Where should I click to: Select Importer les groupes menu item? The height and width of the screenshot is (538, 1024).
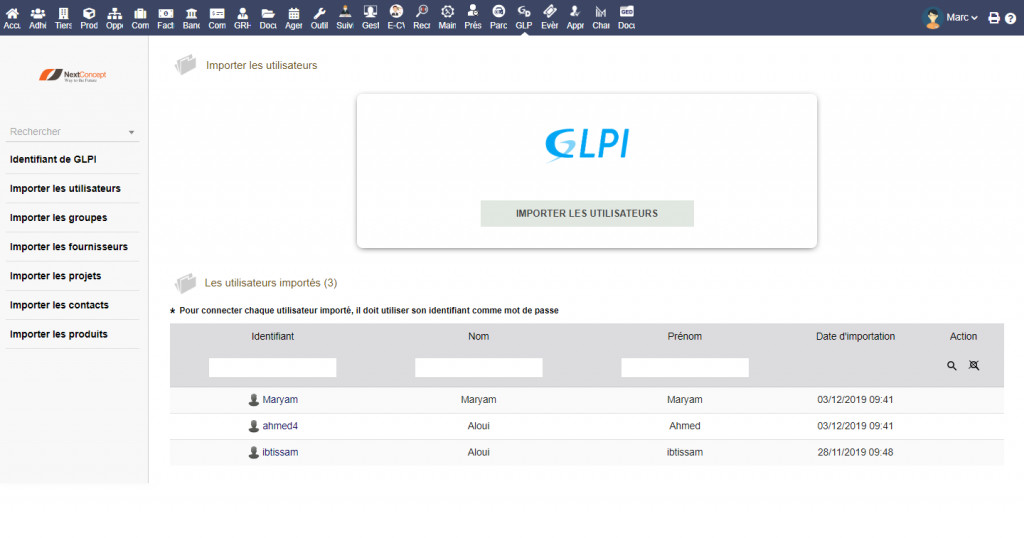tap(58, 217)
